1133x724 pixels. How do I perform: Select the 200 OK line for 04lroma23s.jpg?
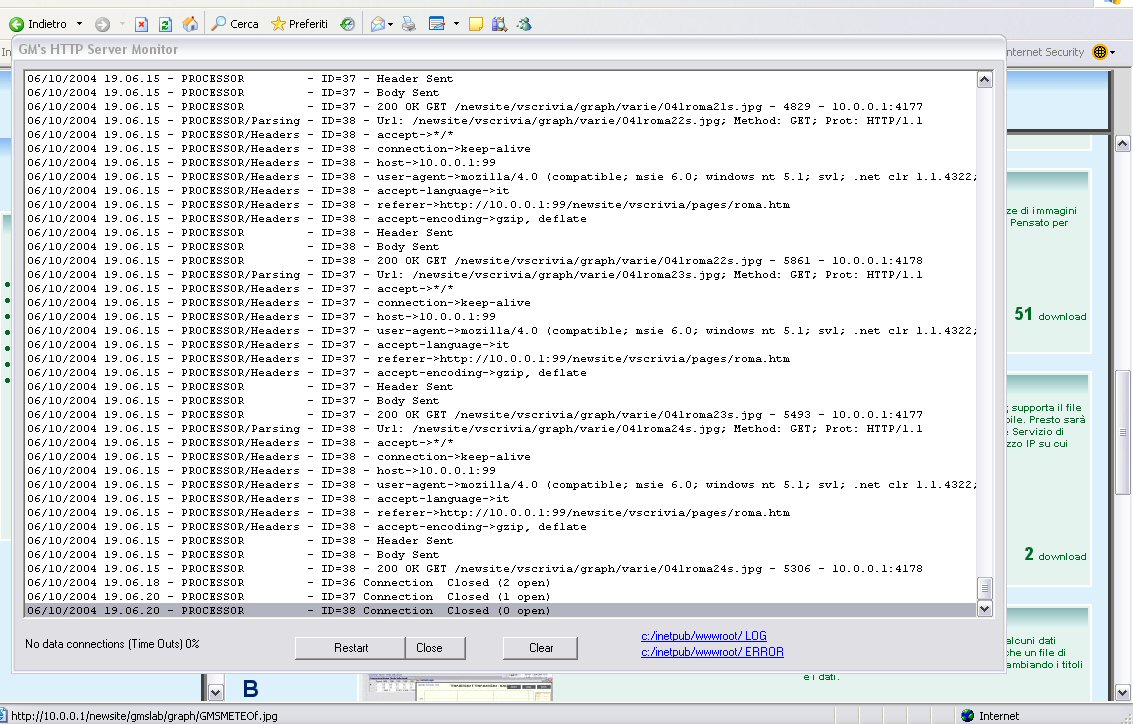coord(500,415)
